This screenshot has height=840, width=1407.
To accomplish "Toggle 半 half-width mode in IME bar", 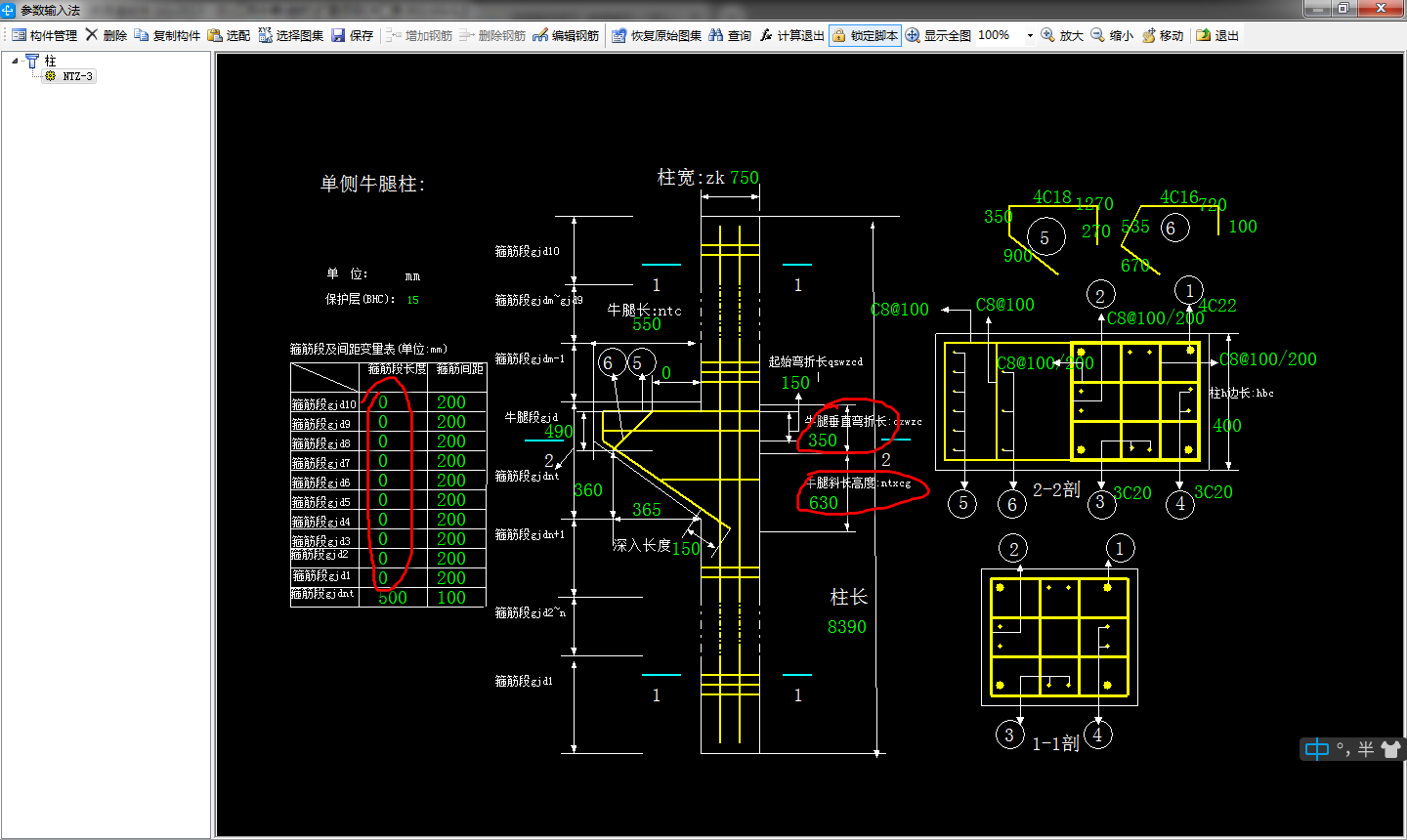I will (1366, 749).
